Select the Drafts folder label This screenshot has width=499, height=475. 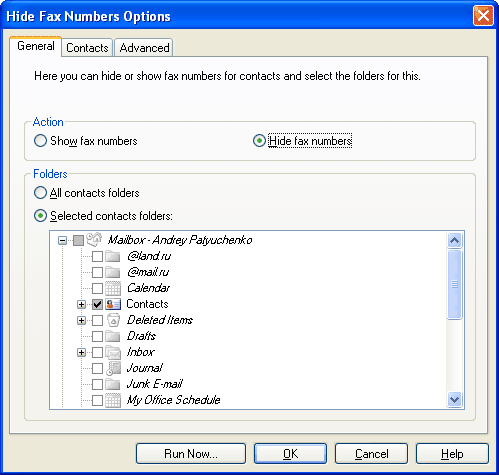click(x=141, y=336)
